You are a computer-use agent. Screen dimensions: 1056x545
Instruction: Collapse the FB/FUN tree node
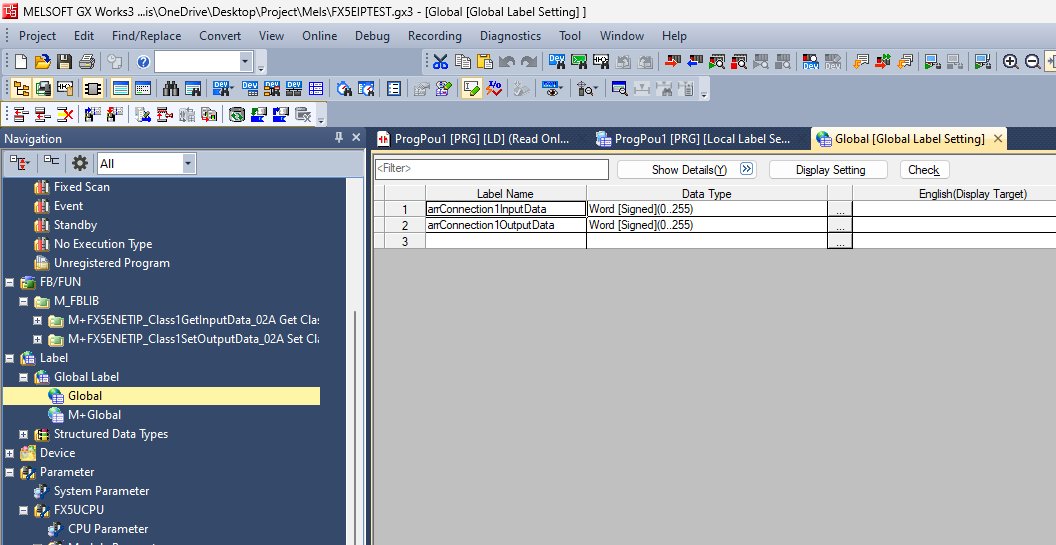(10, 282)
